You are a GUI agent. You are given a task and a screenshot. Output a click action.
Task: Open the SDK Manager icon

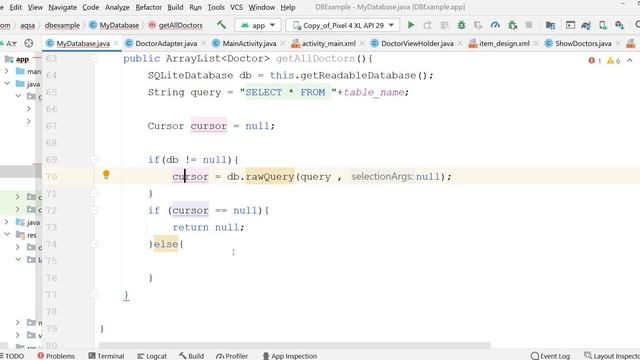coord(620,25)
